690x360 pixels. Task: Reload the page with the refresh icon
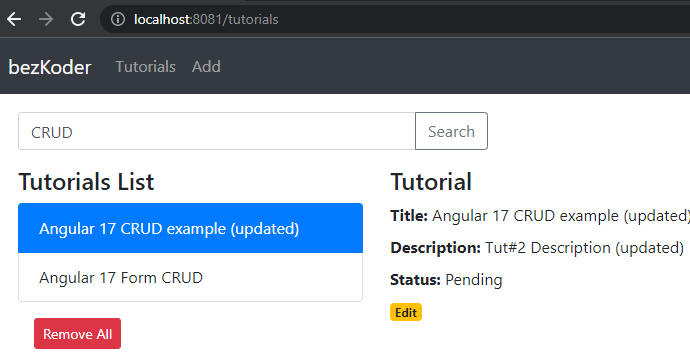pos(78,19)
